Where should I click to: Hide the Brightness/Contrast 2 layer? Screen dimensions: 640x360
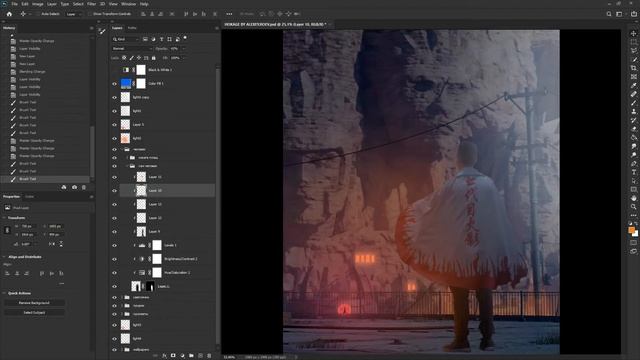tap(114, 259)
